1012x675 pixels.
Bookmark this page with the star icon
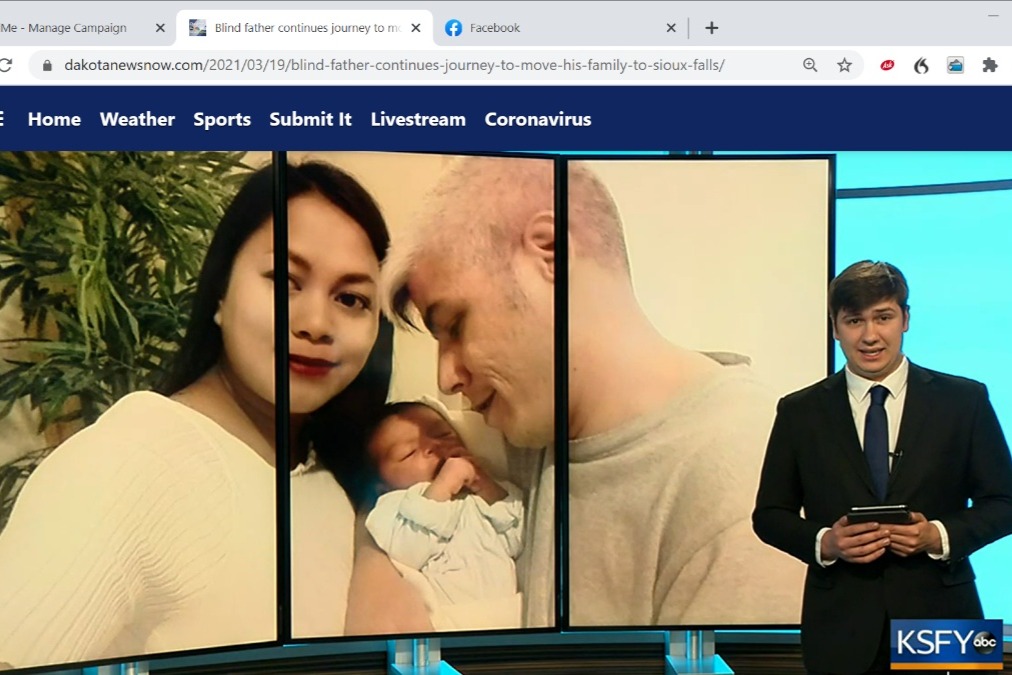point(844,65)
